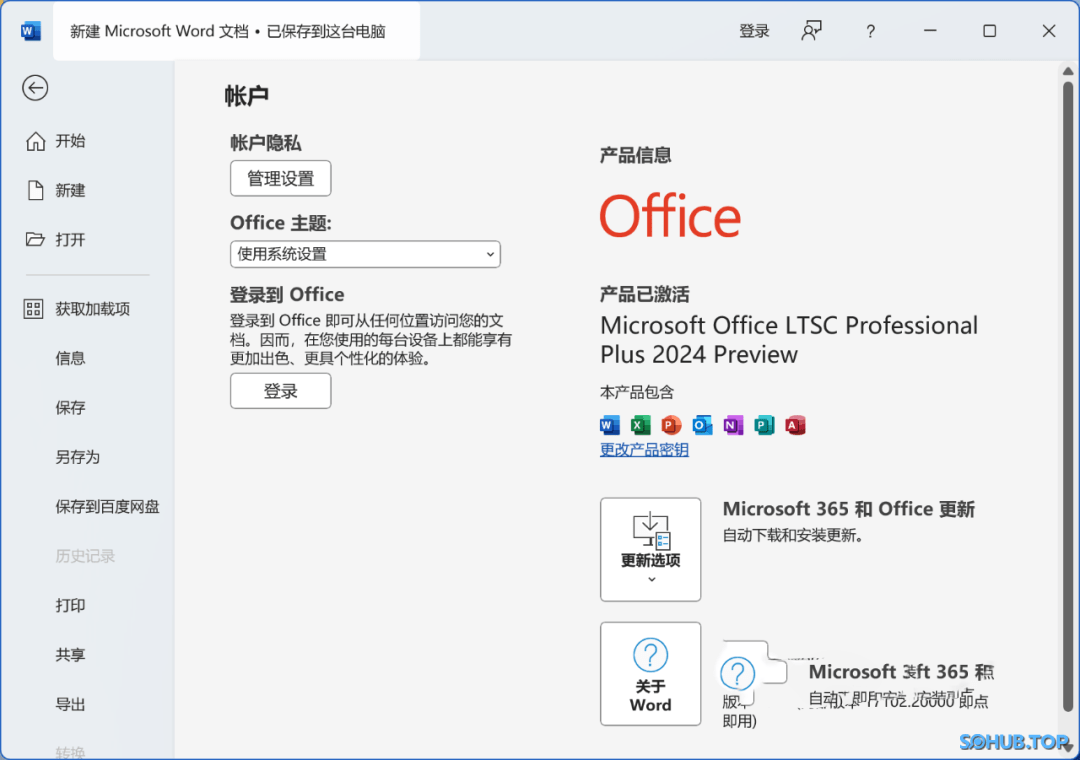Click the red Office logo
This screenshot has width=1080, height=760.
click(670, 216)
